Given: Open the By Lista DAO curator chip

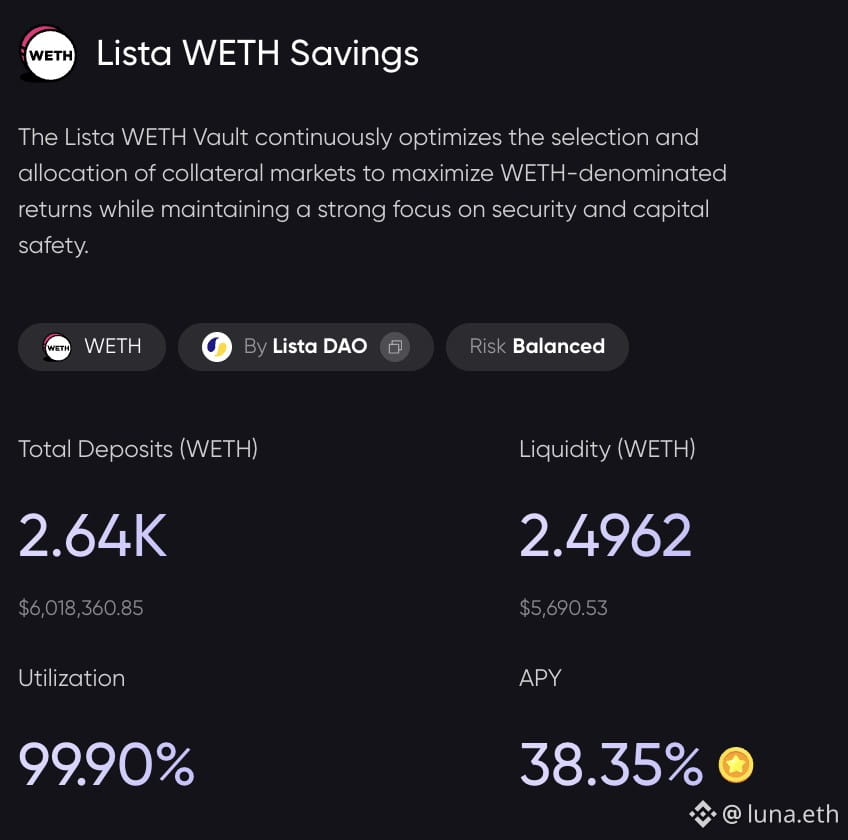Looking at the screenshot, I should [x=306, y=347].
